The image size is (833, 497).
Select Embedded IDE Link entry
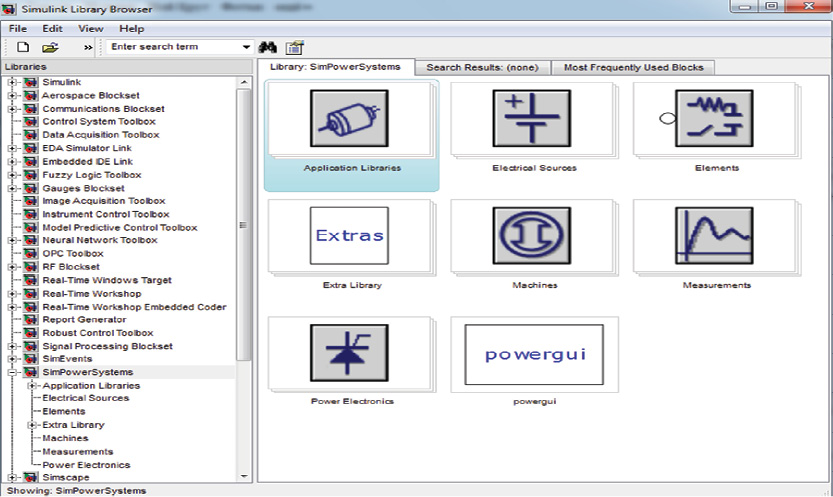pyautogui.click(x=88, y=161)
